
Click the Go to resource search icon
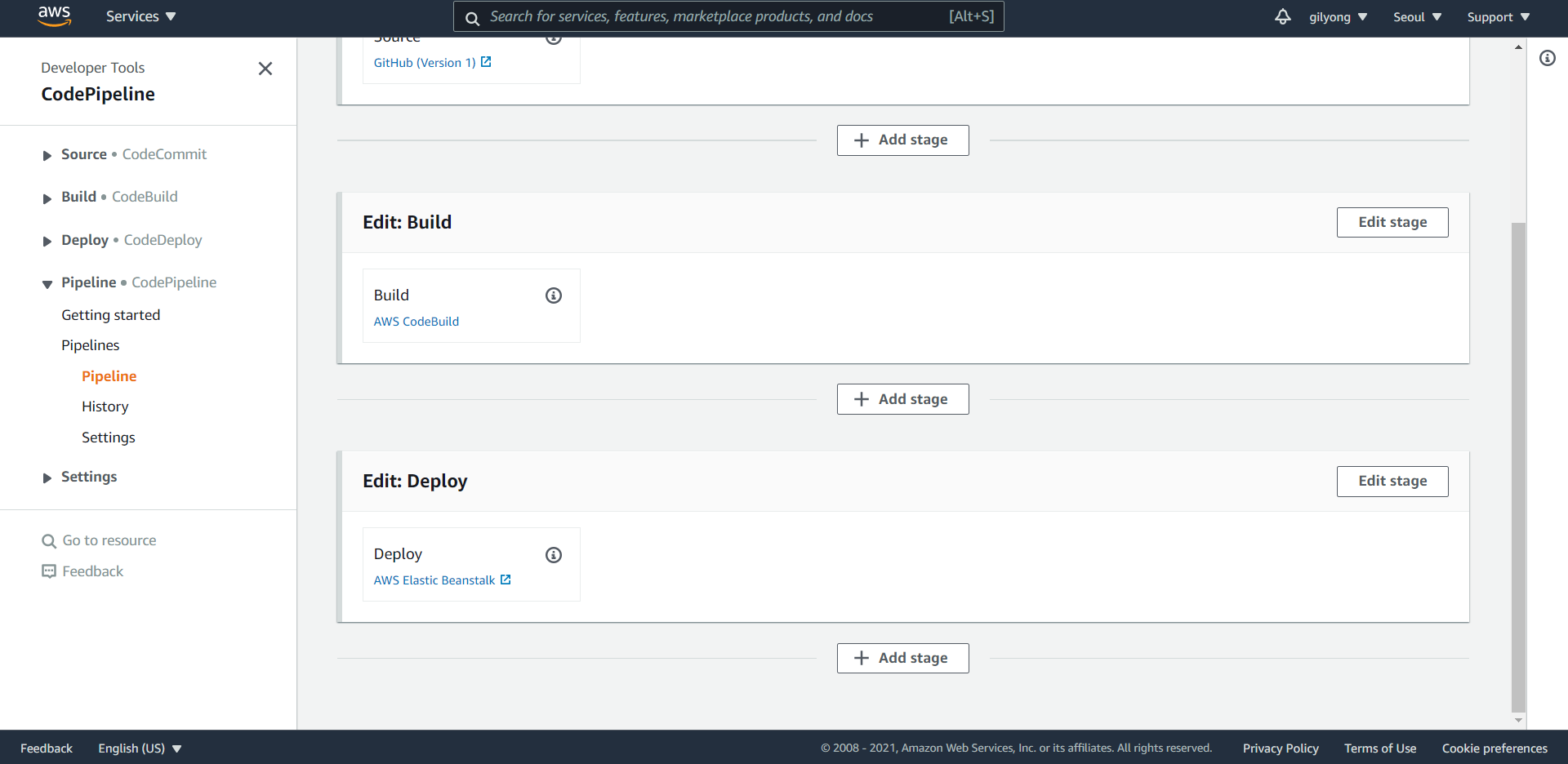pos(49,540)
